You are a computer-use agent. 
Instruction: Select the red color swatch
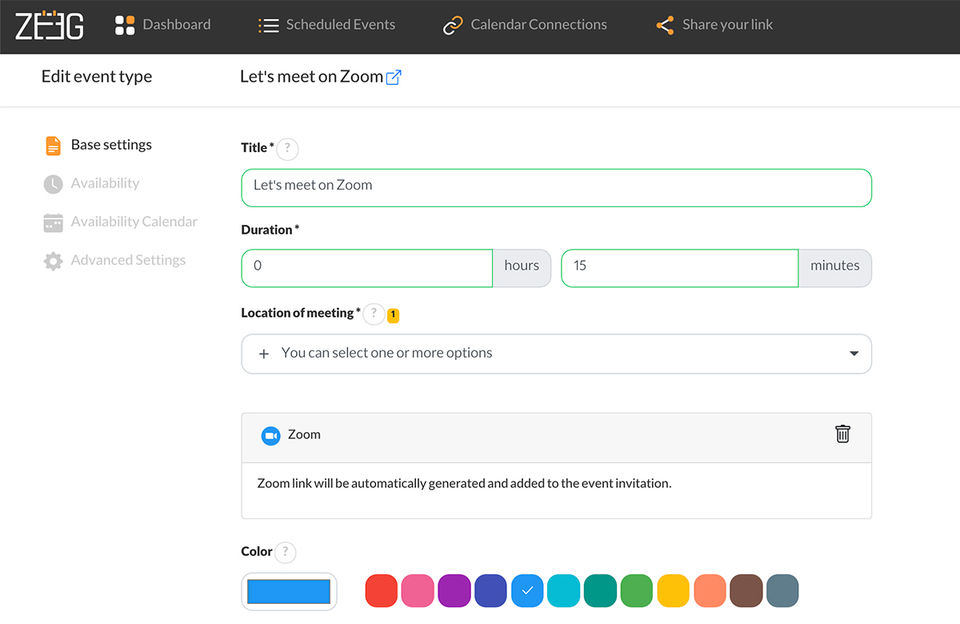point(381,591)
